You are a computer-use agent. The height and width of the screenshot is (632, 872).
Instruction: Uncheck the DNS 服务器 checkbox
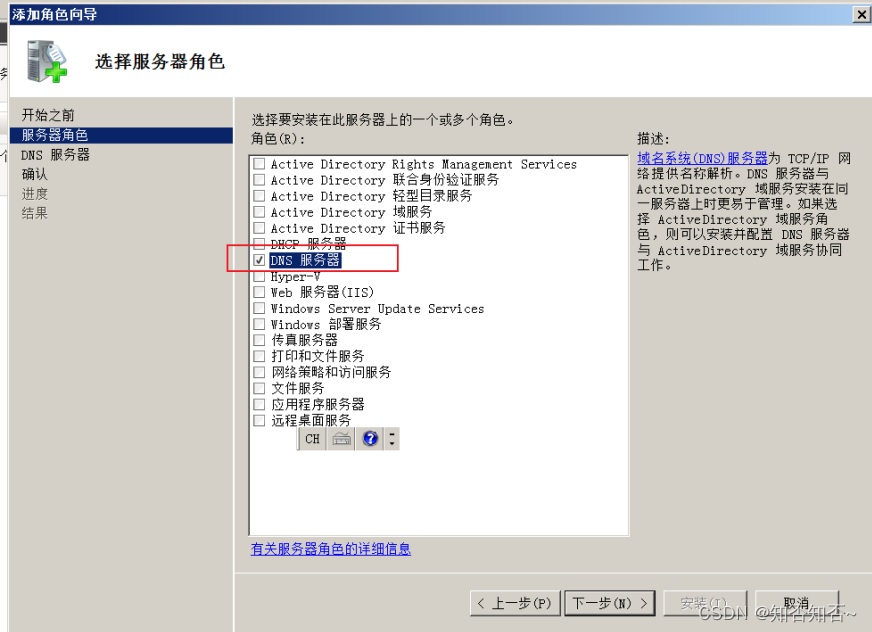tap(259, 260)
